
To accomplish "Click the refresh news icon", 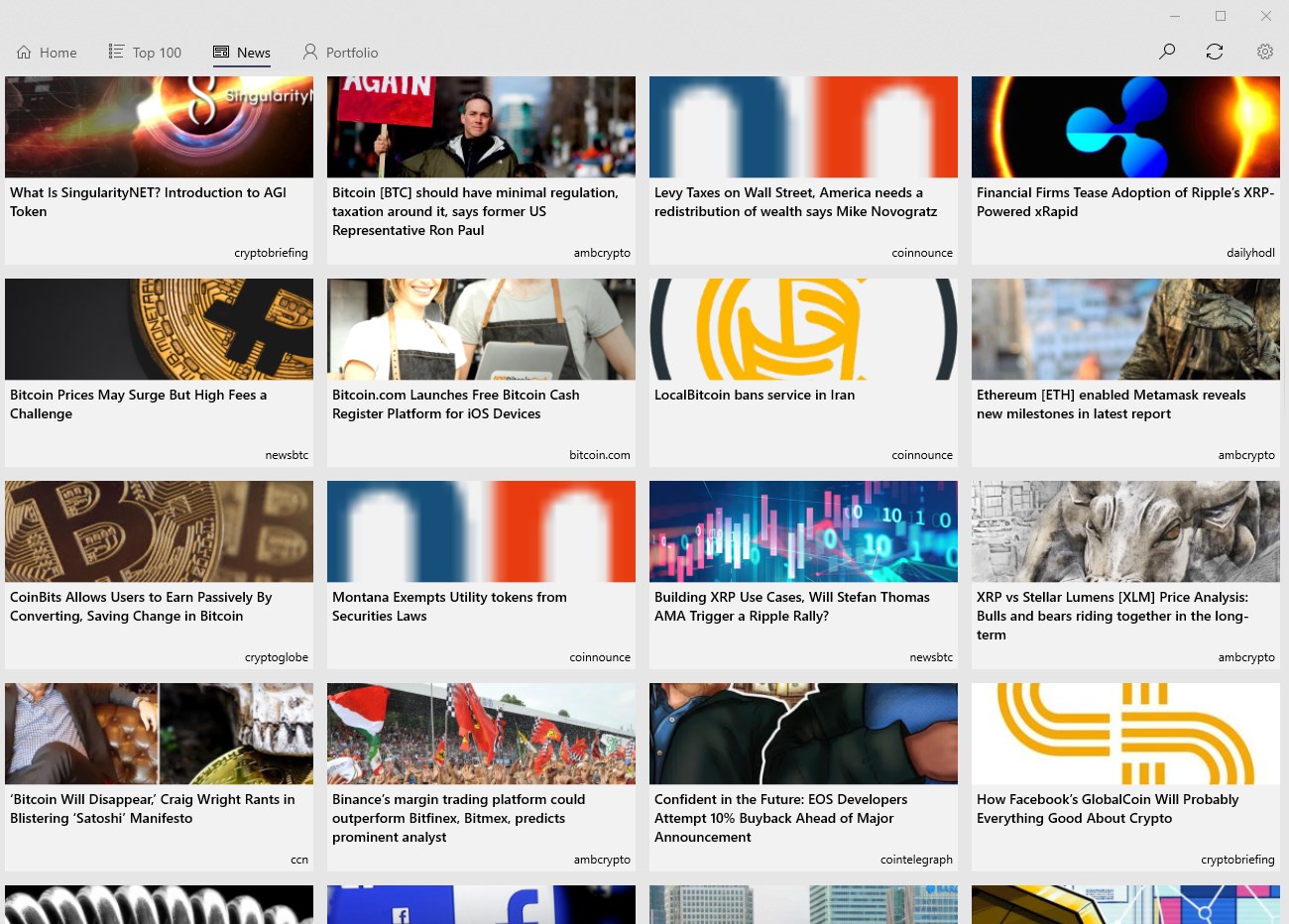I will tap(1215, 52).
